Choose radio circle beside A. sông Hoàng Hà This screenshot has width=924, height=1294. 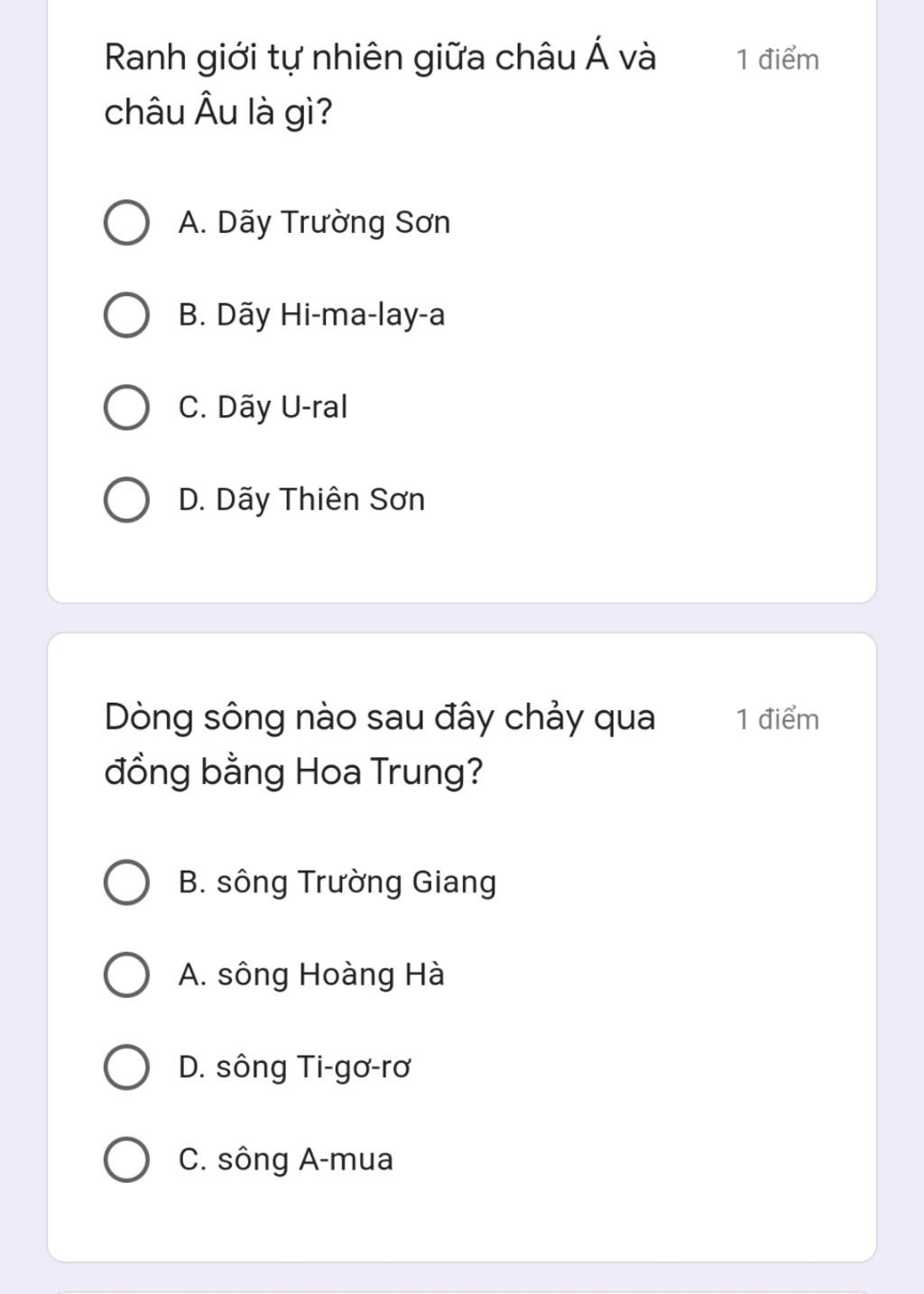point(126,975)
